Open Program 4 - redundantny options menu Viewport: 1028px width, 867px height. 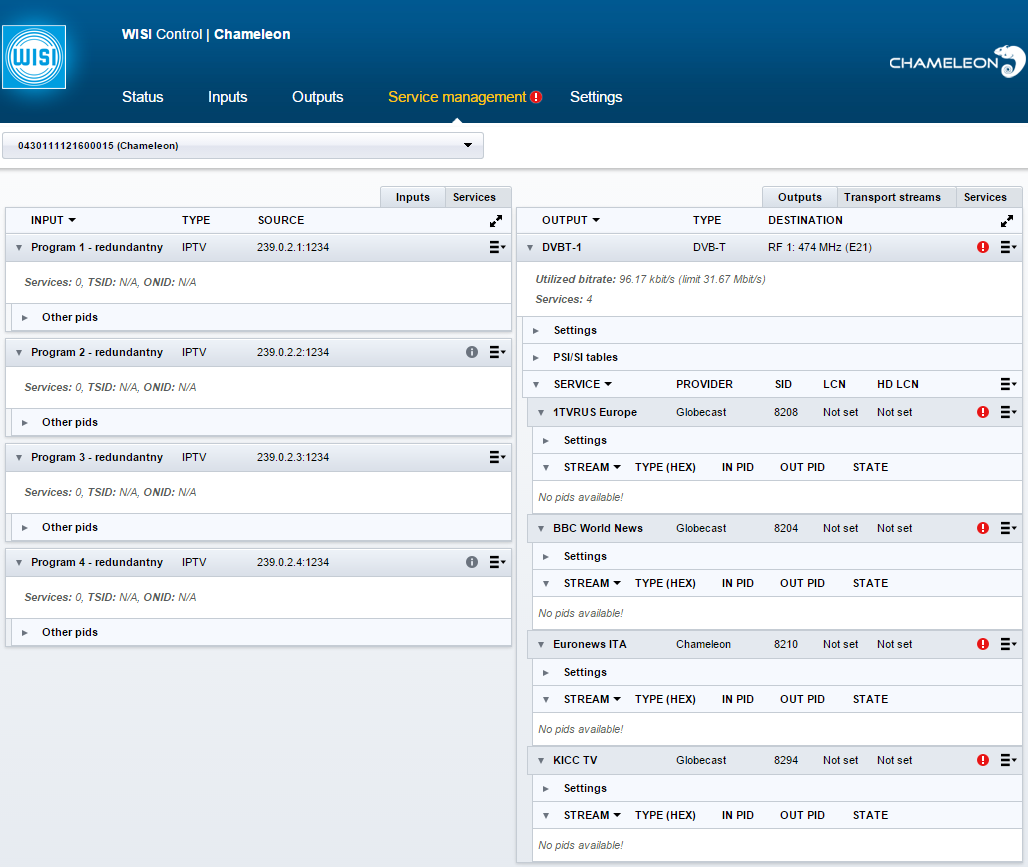point(498,562)
